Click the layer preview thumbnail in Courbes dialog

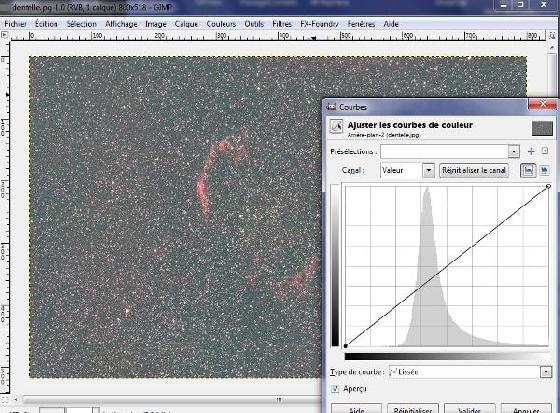tap(542, 128)
